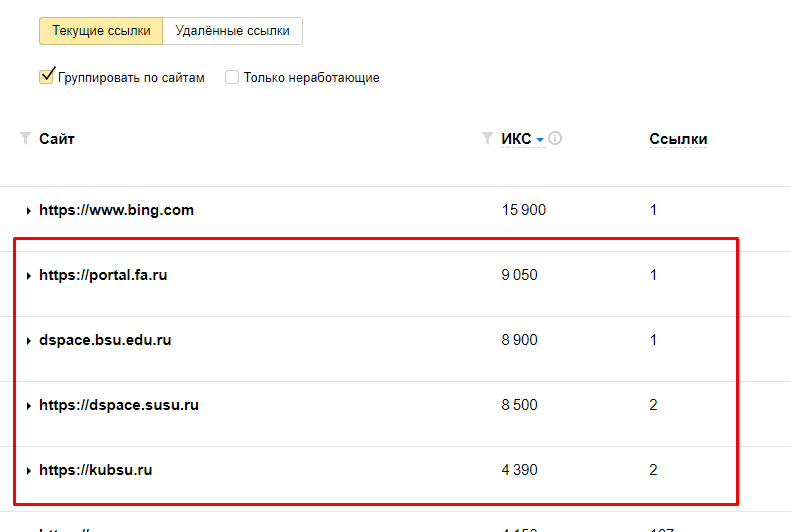Expand the dspace.bsu.edu.ru row
The width and height of the screenshot is (791, 532).
29,341
